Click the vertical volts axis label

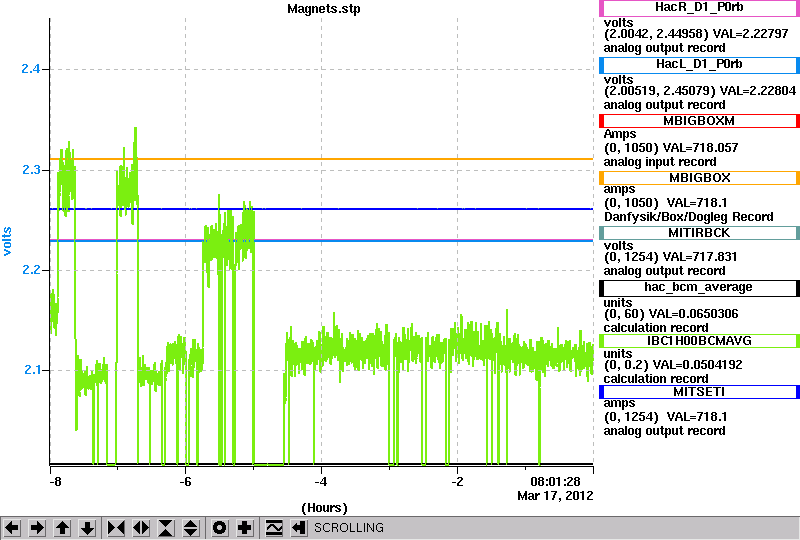click(7, 241)
